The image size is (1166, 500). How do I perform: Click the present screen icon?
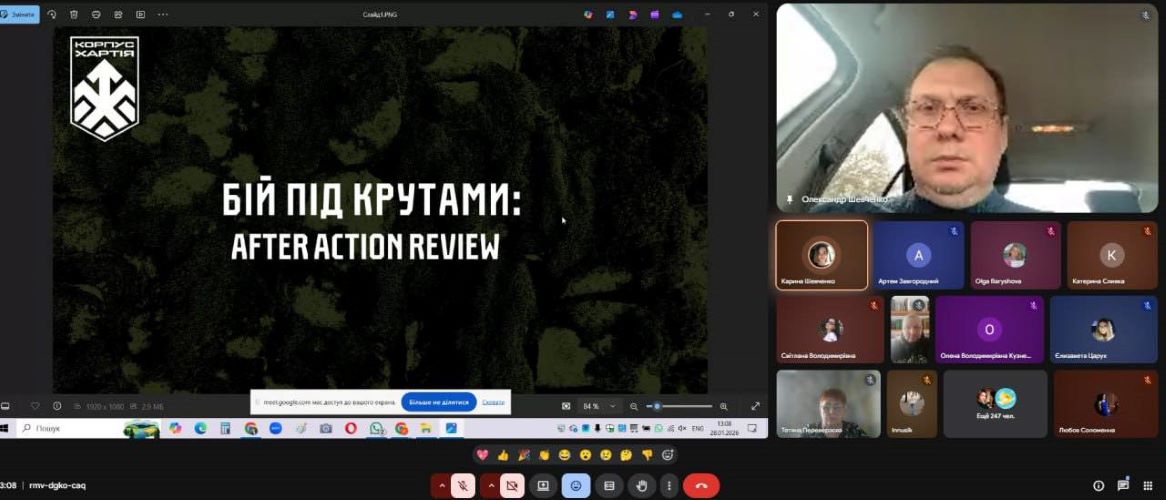click(x=543, y=486)
